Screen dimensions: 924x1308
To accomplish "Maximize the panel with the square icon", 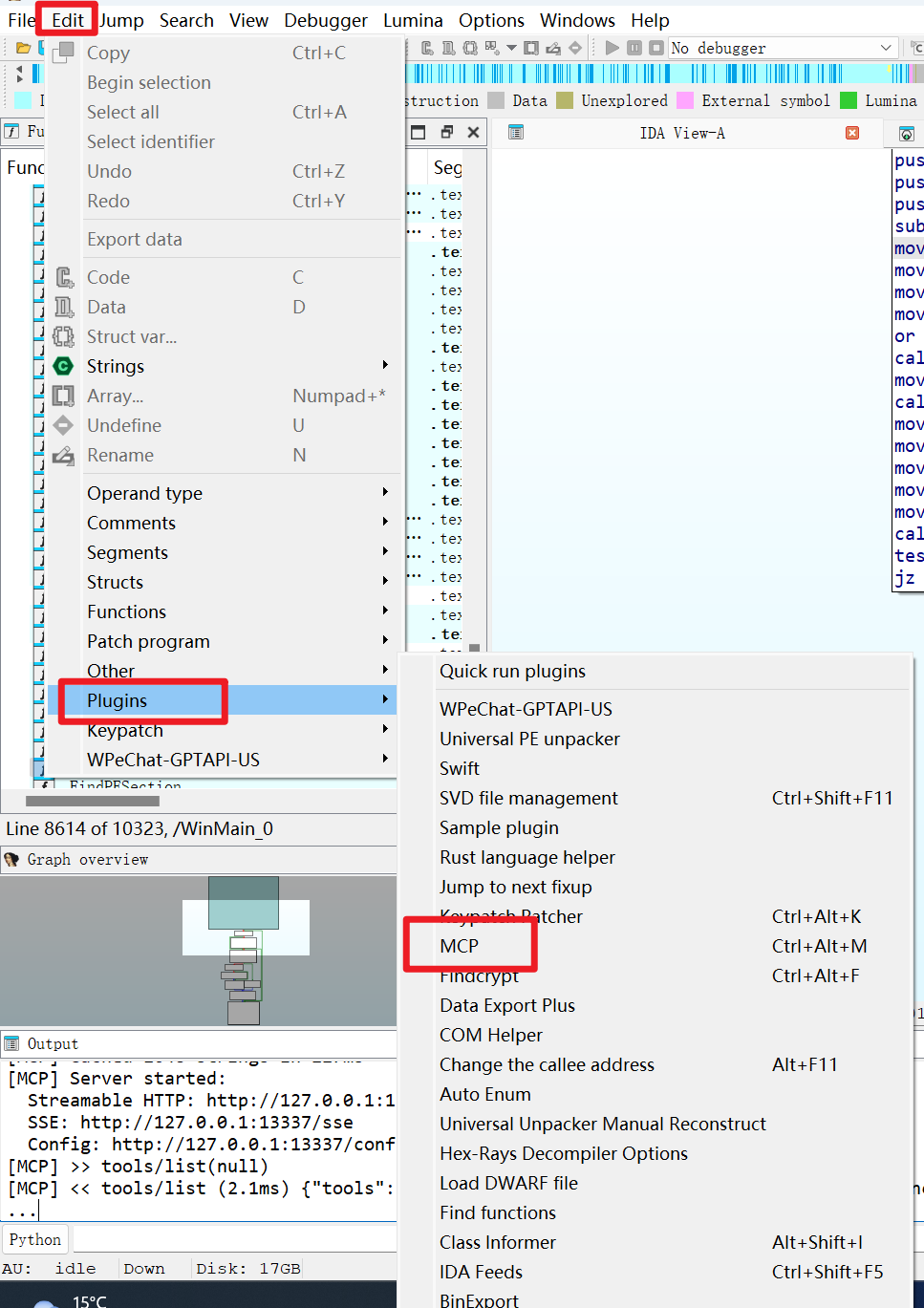I will coord(419,132).
